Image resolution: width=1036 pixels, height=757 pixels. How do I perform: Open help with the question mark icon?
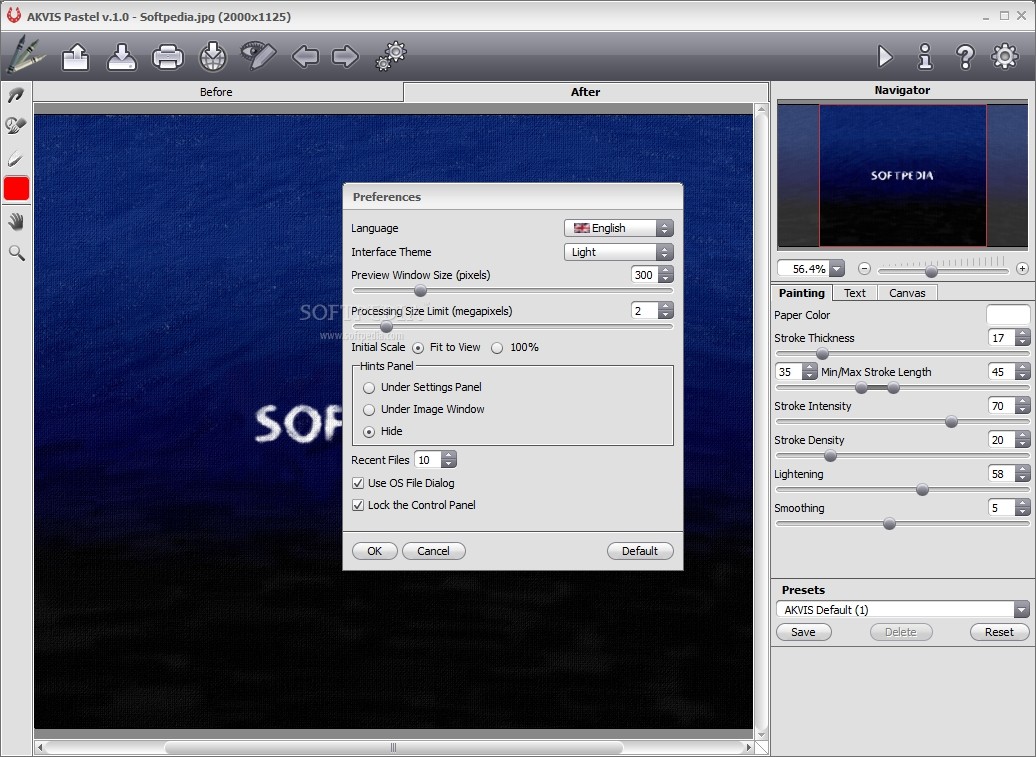pos(965,57)
